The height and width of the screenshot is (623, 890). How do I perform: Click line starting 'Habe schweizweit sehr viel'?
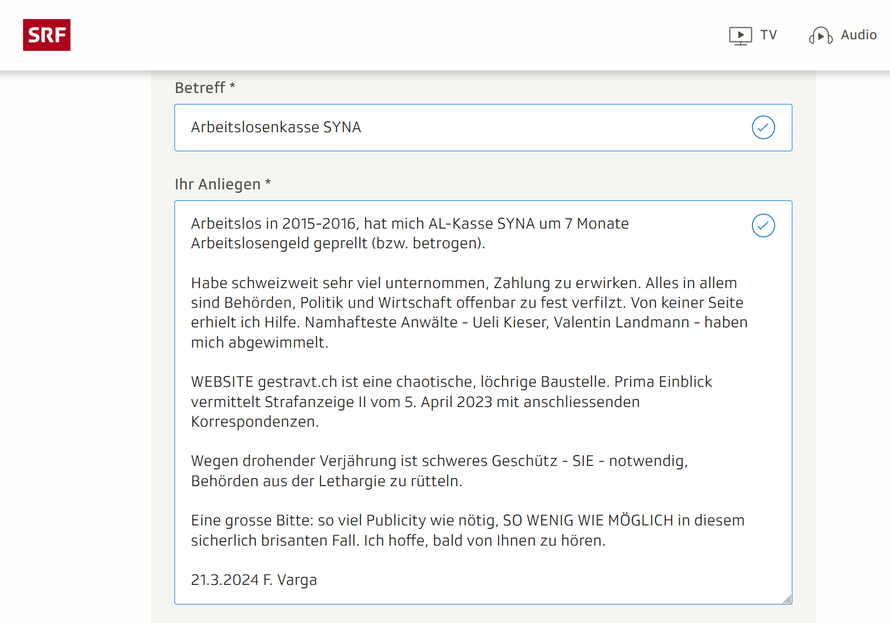pos(464,283)
